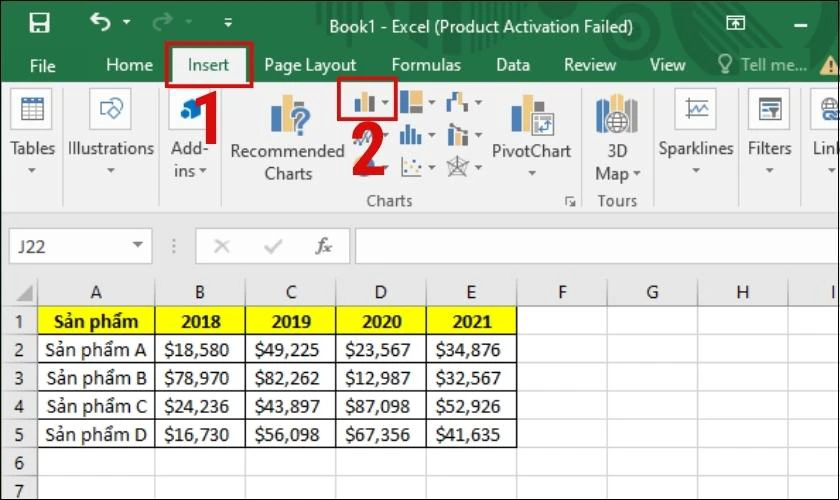
Task: Insert a radar or surface chart
Action: coord(464,167)
